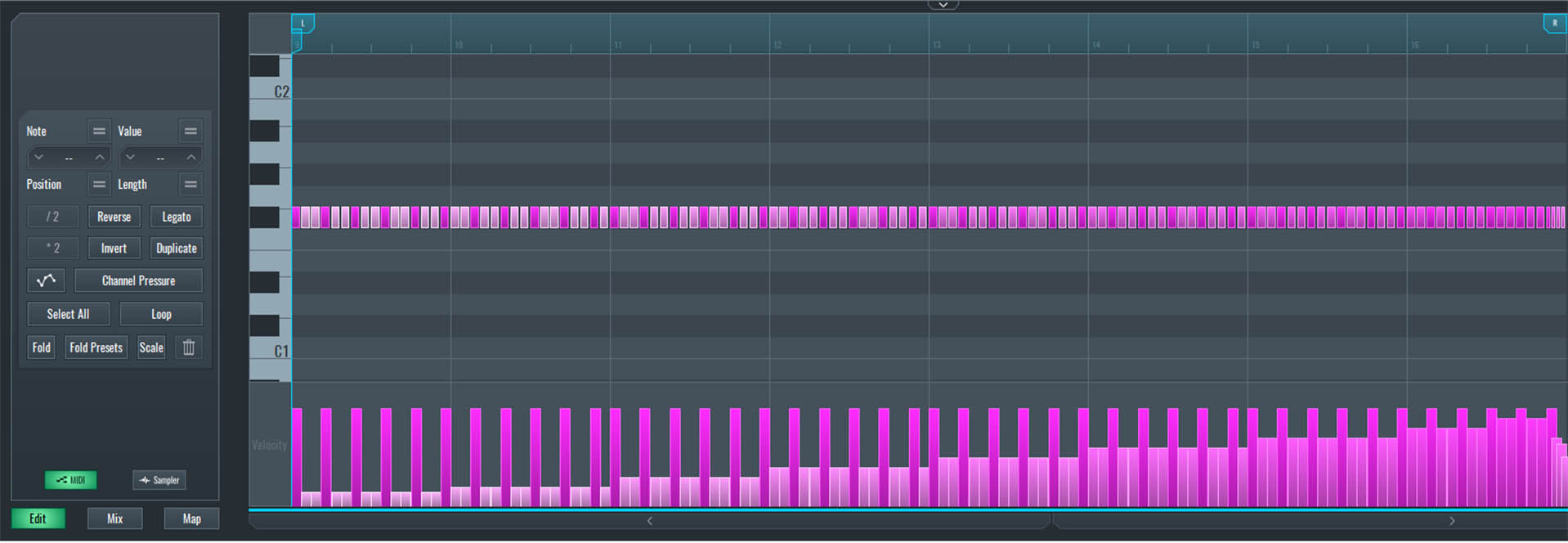Delete notes with the trash icon
This screenshot has width=1568, height=543.
pyautogui.click(x=189, y=348)
